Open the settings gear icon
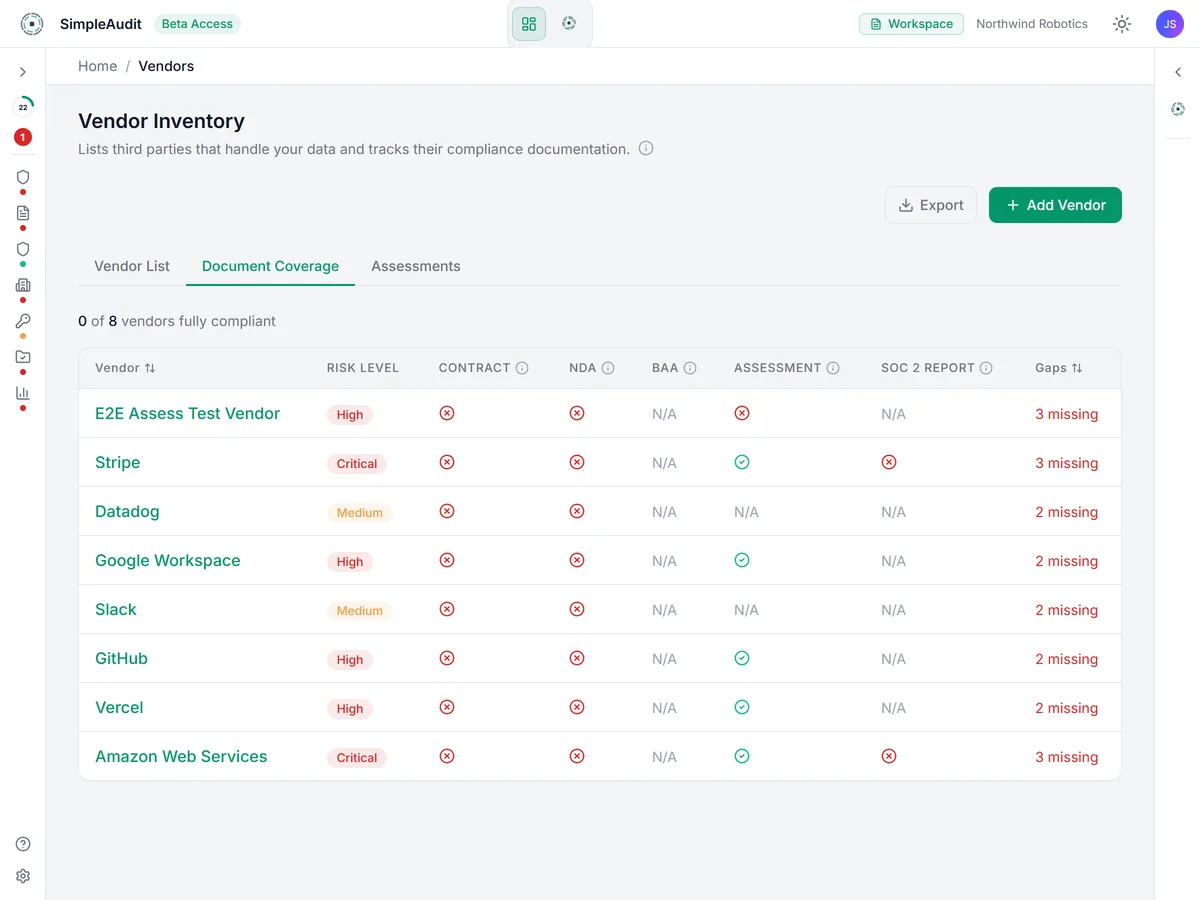 23,876
